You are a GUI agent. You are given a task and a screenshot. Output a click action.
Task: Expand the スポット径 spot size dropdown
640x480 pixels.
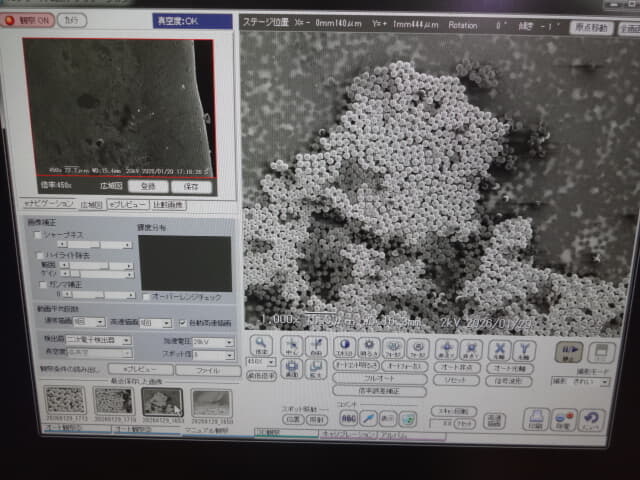(228, 354)
